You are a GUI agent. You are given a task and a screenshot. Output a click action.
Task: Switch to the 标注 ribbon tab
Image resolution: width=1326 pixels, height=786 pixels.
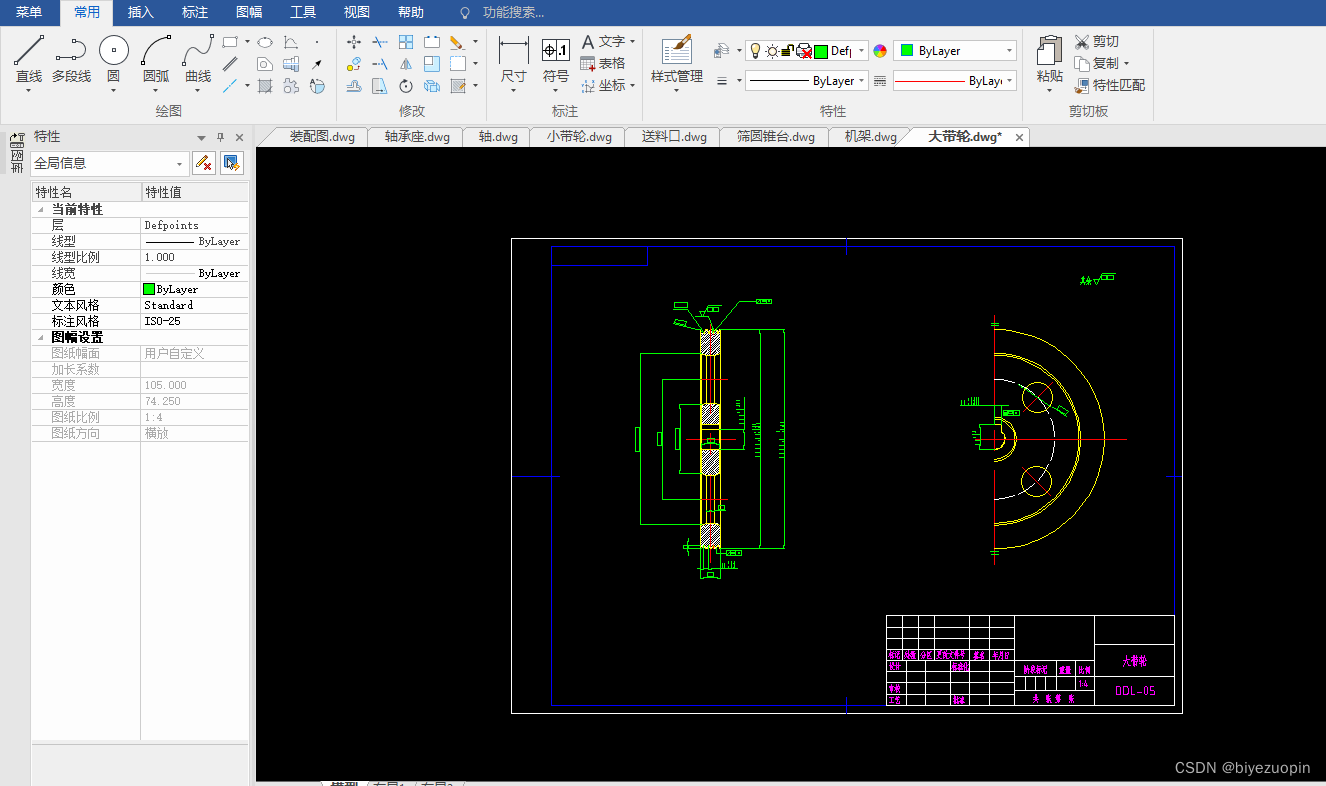click(x=195, y=12)
